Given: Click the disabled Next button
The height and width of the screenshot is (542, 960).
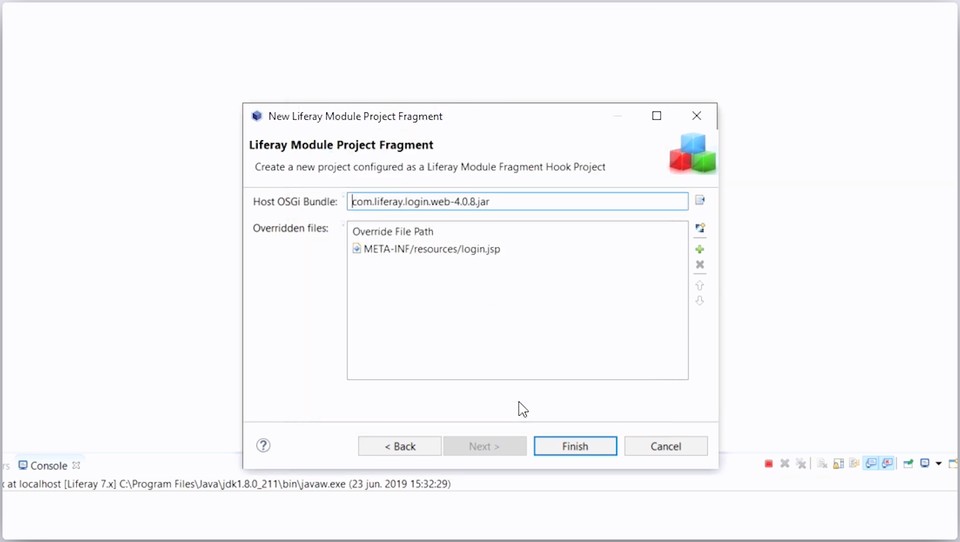Looking at the screenshot, I should click(484, 446).
